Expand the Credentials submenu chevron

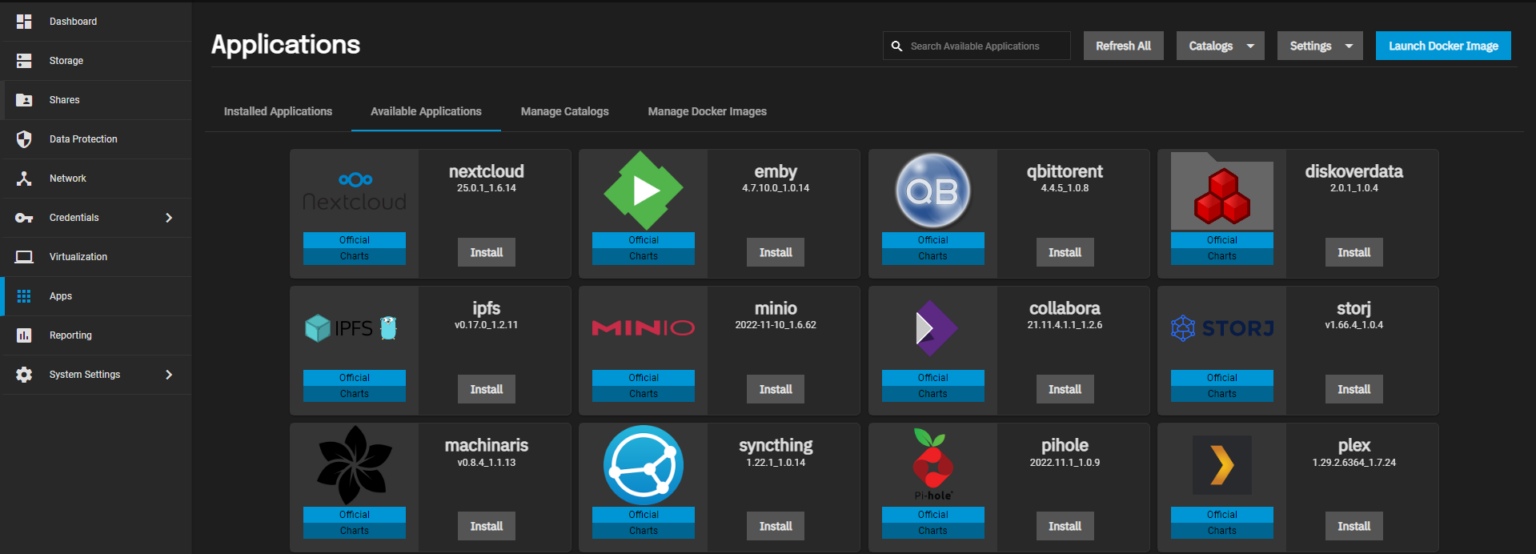(169, 217)
